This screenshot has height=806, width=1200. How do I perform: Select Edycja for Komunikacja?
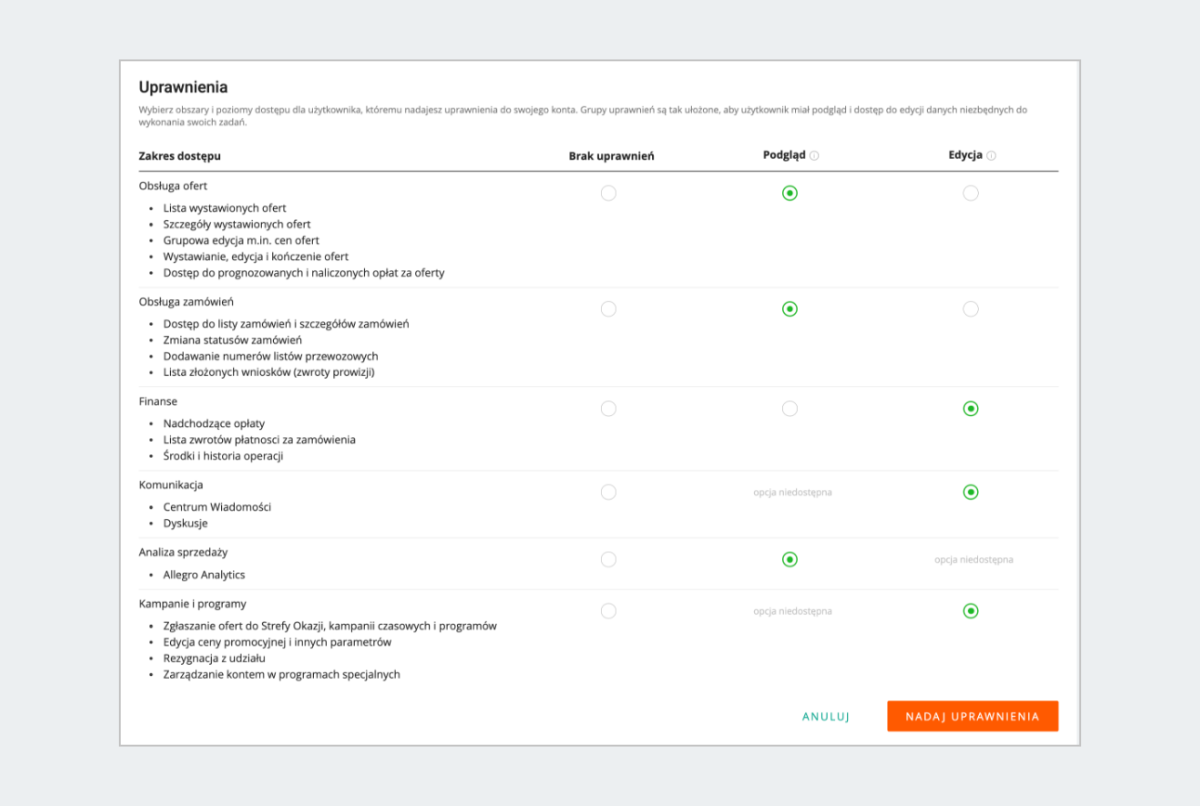coord(970,492)
